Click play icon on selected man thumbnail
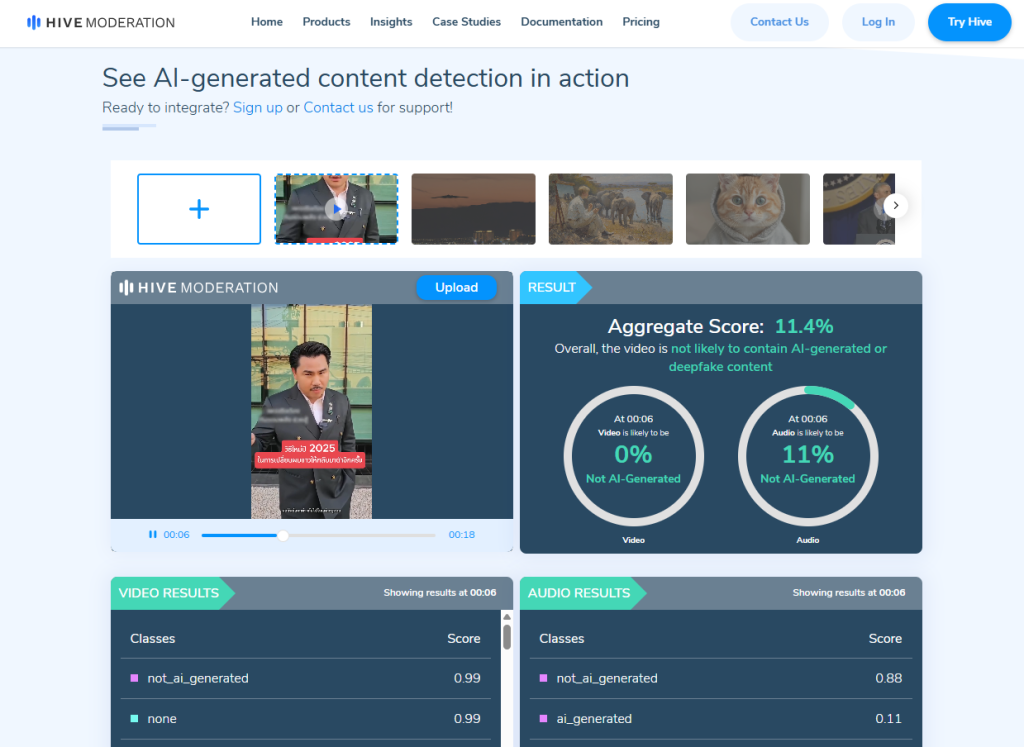 (337, 209)
